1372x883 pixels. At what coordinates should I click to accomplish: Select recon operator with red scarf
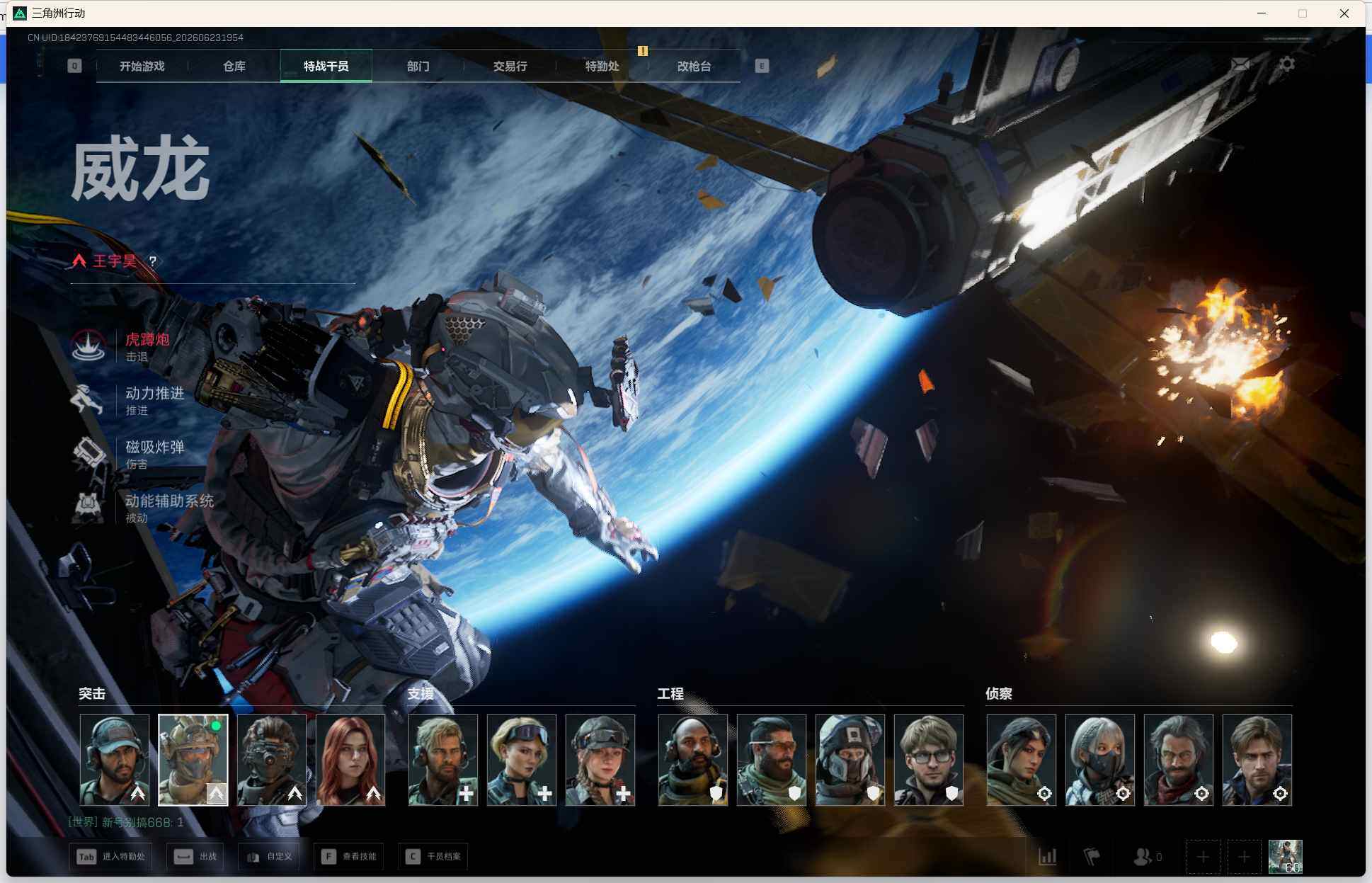(x=1179, y=760)
